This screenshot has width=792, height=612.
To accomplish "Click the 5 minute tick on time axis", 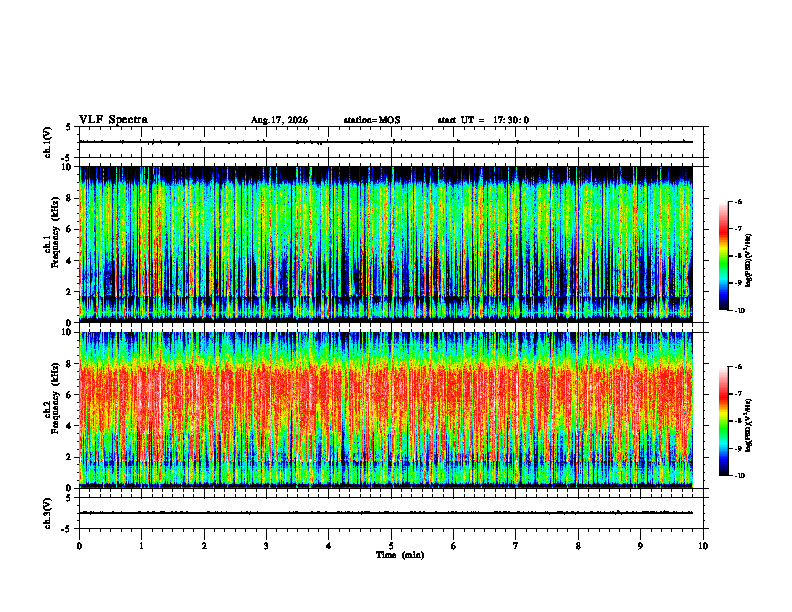I will tap(391, 546).
